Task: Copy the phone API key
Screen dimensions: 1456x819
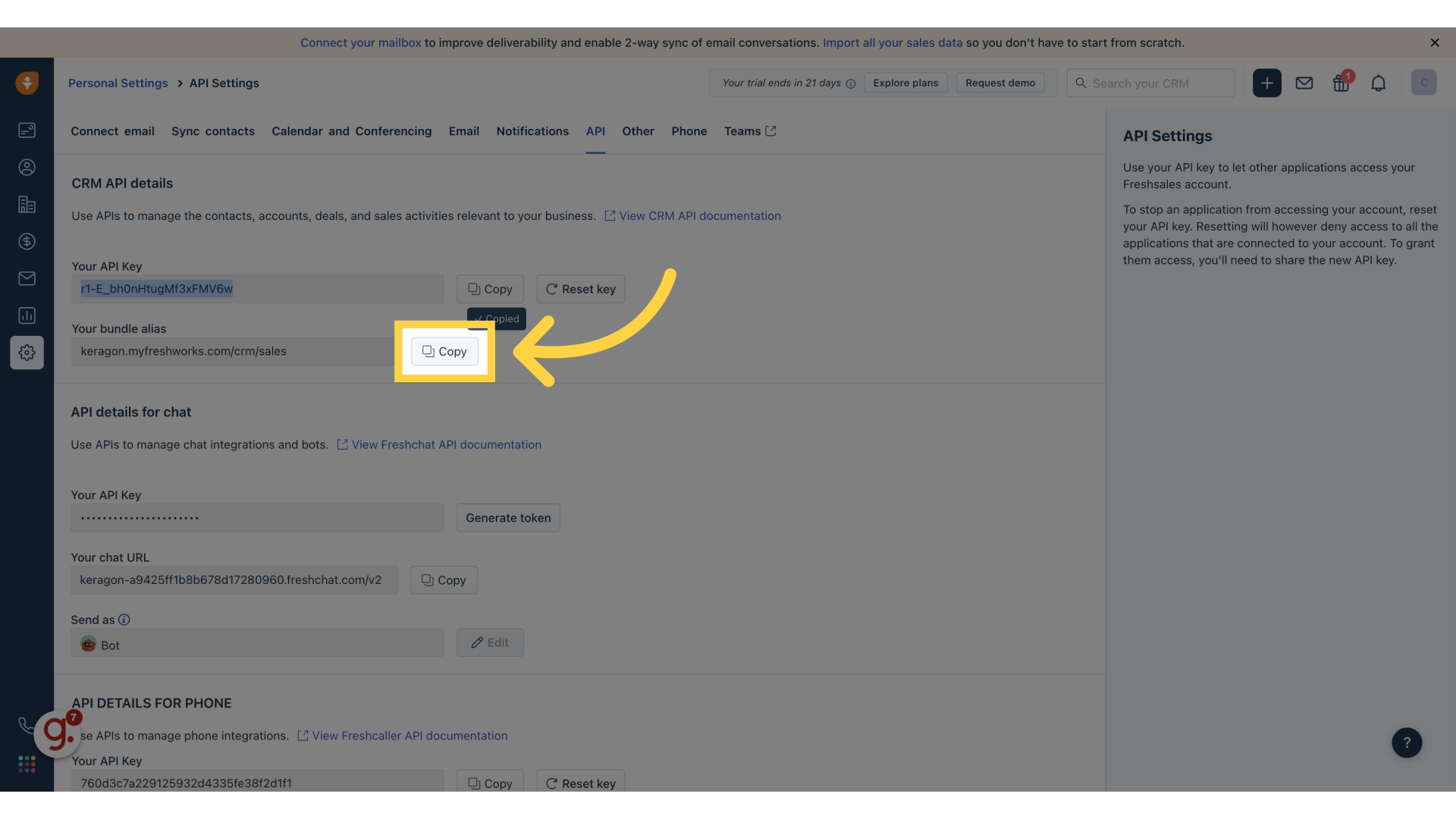Action: click(490, 783)
